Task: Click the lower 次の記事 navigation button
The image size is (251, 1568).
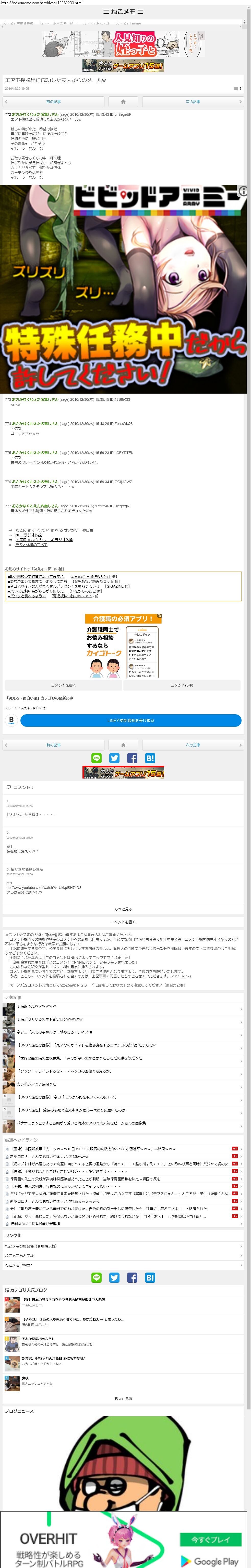Action: pyautogui.click(x=193, y=745)
